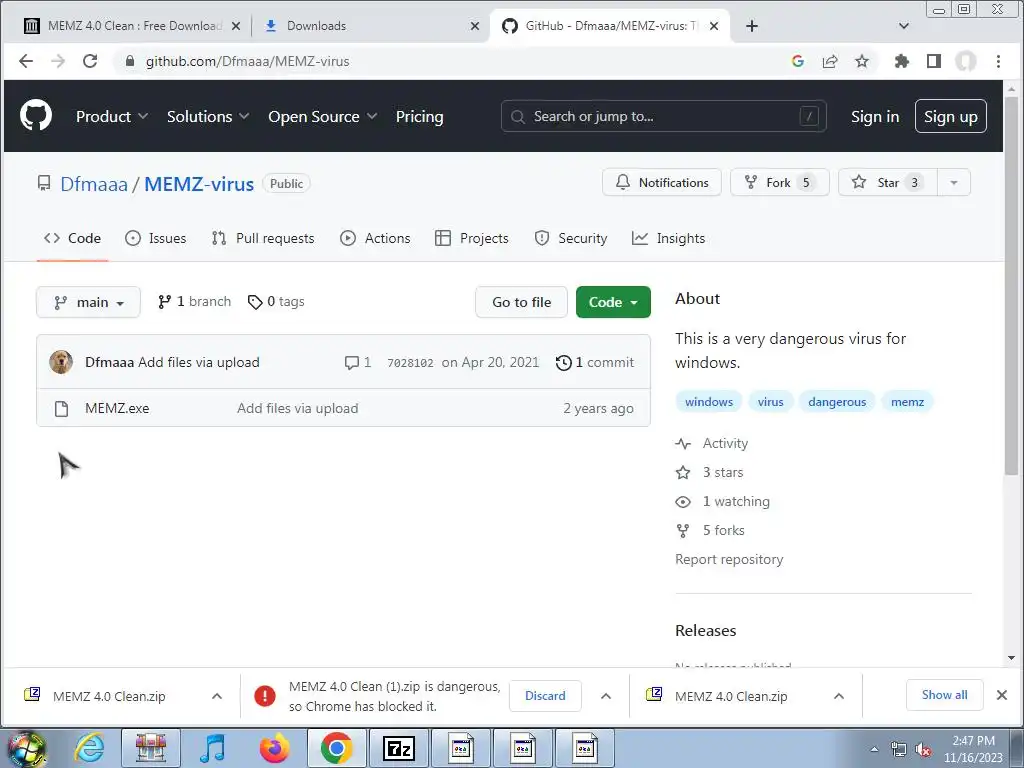
Task: Open the green Code dropdown
Action: (x=613, y=302)
